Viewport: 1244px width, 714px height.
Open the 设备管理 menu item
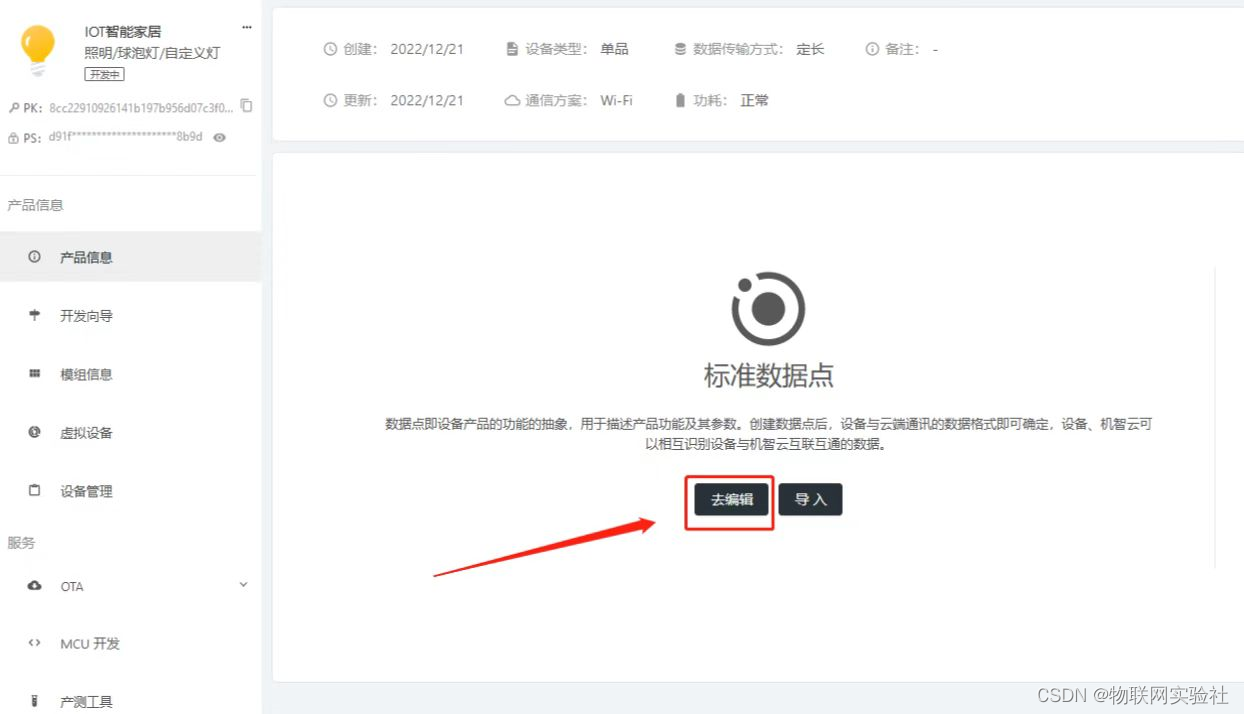point(130,491)
